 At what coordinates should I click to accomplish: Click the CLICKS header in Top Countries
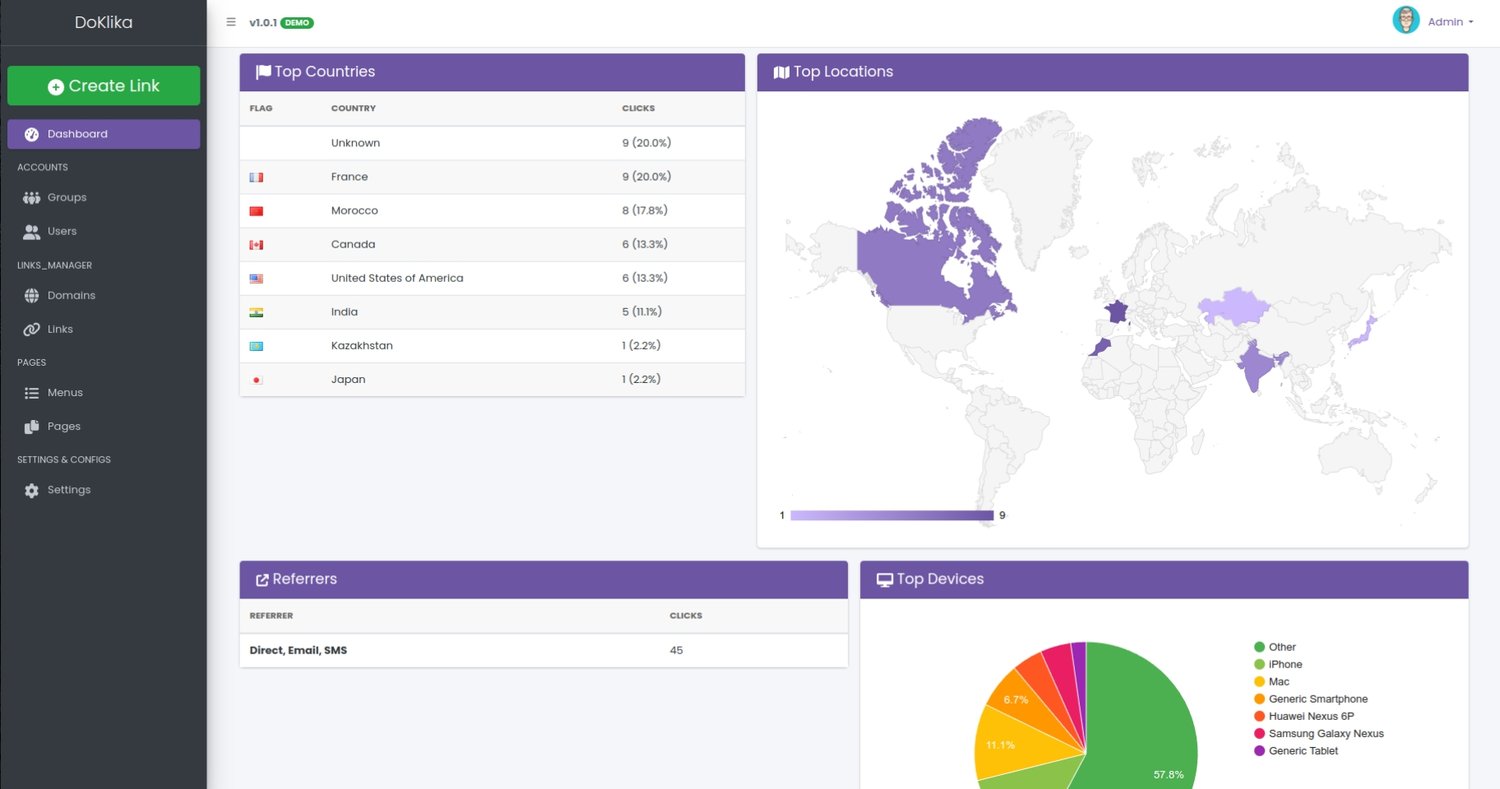[638, 108]
